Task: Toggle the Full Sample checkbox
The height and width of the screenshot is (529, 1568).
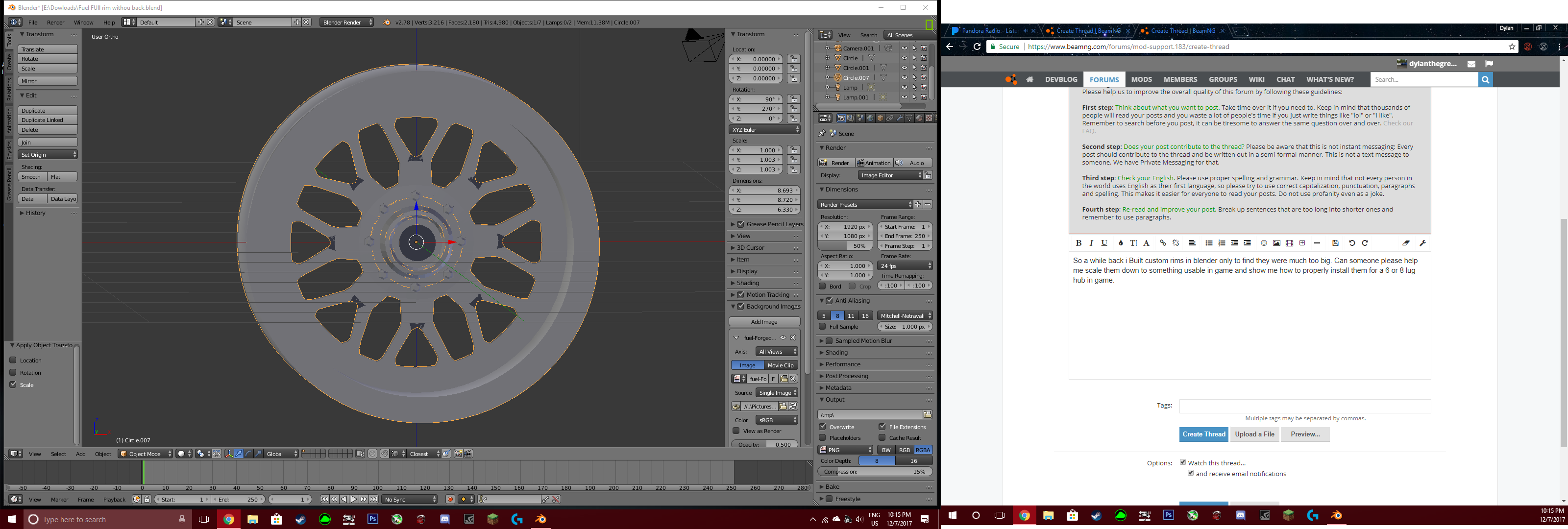Action: 822,326
